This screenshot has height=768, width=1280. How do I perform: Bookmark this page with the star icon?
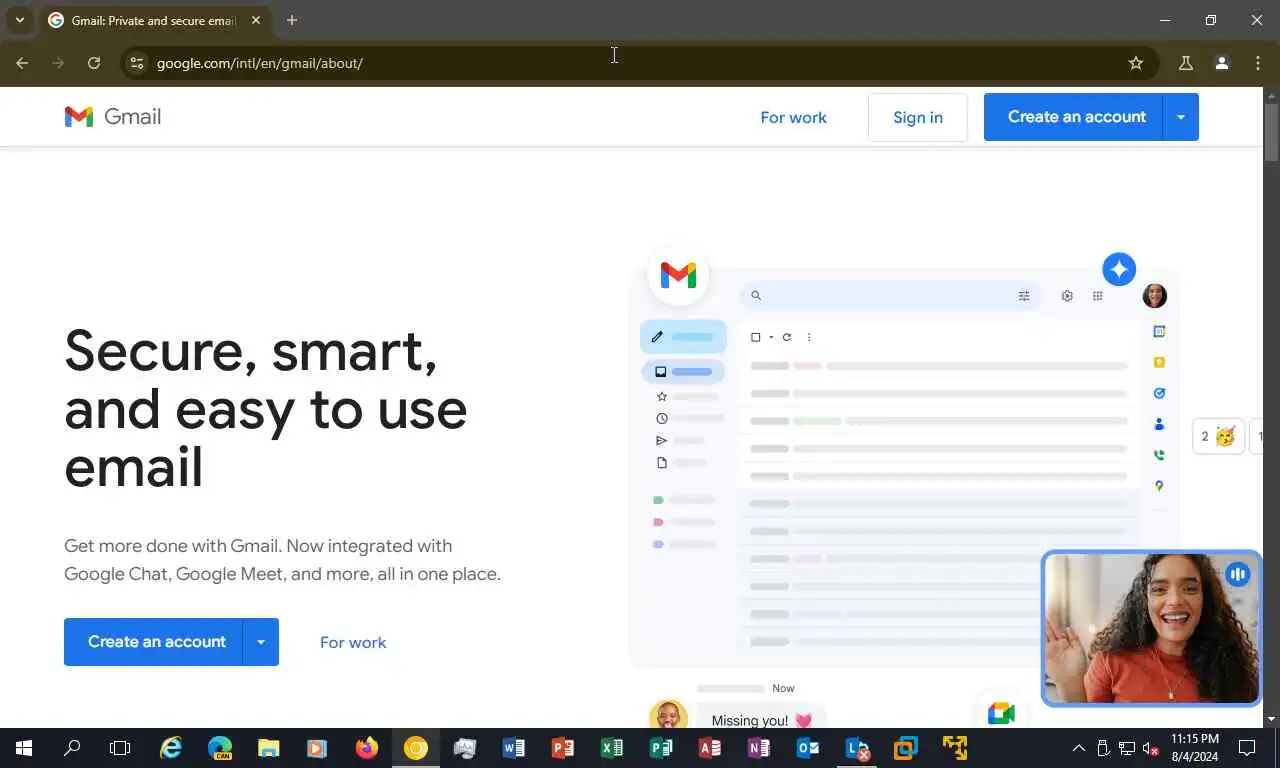(1136, 63)
